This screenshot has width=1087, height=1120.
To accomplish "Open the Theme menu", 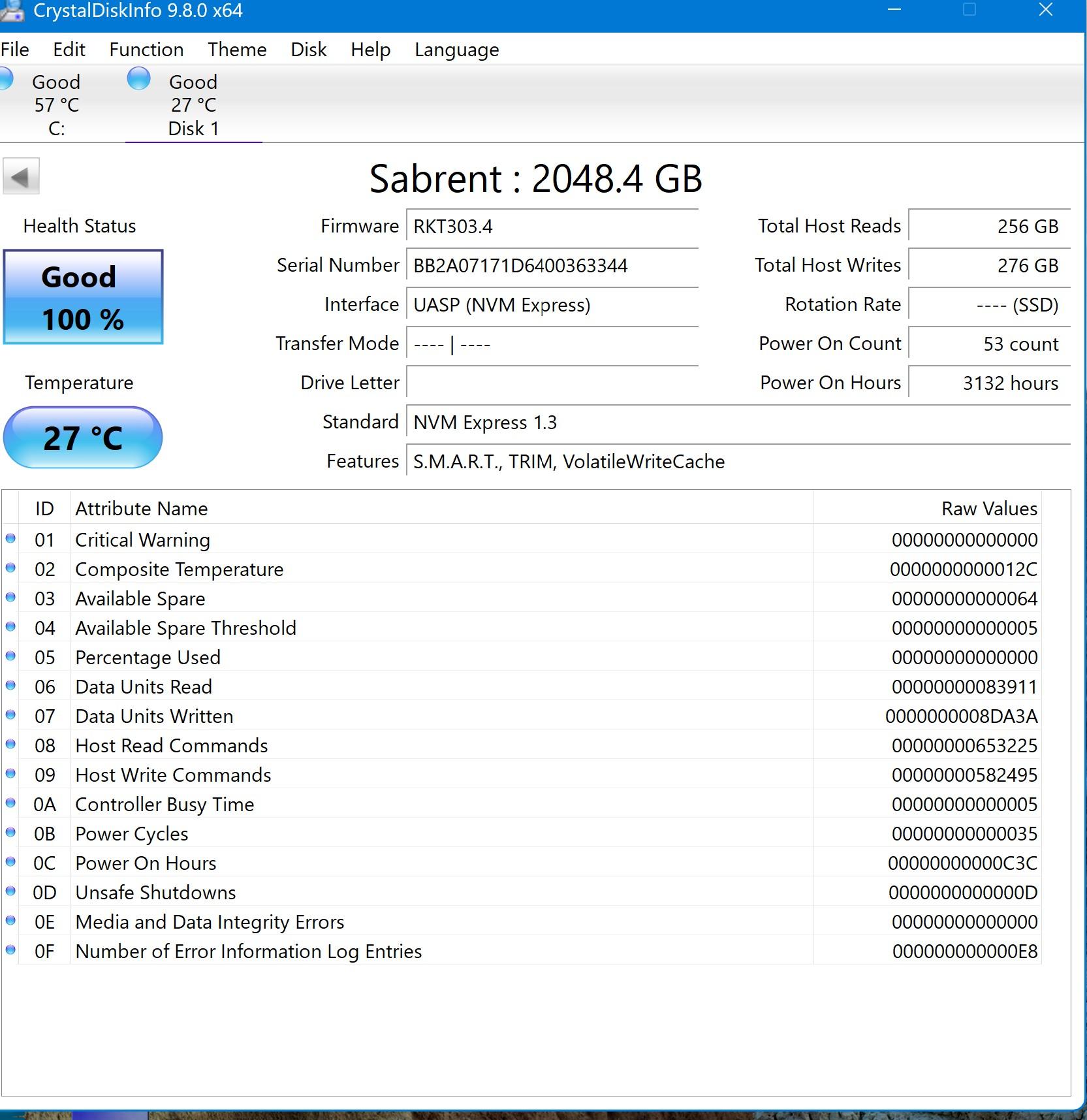I will pos(237,50).
